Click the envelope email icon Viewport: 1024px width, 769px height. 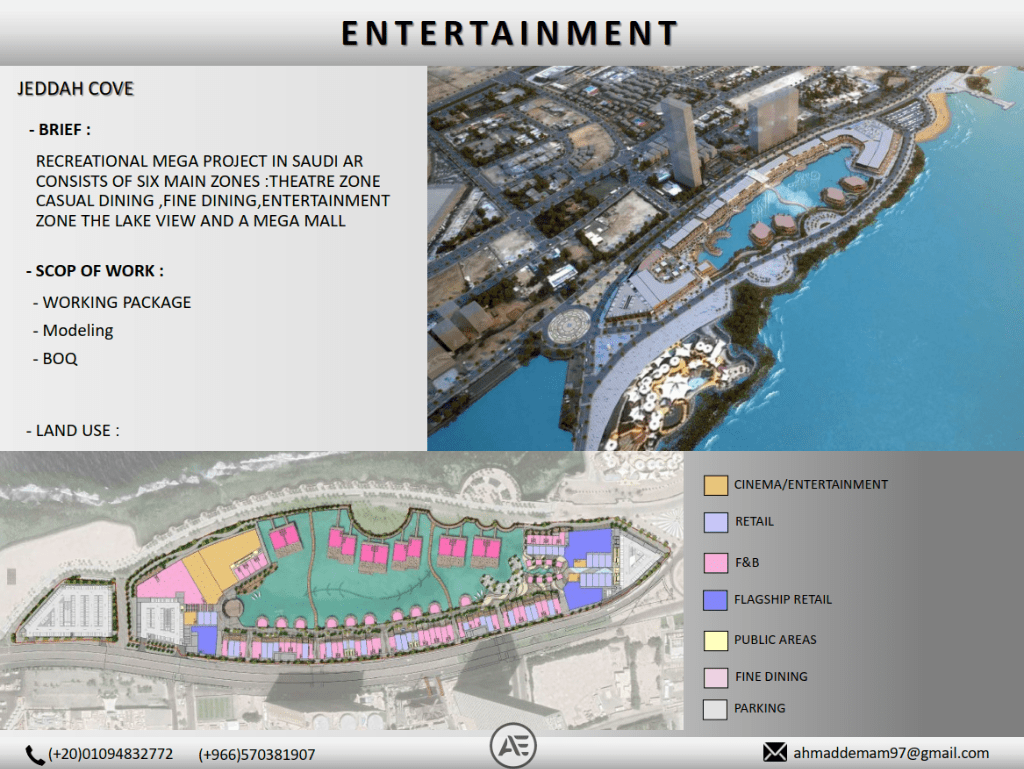[x=775, y=752]
